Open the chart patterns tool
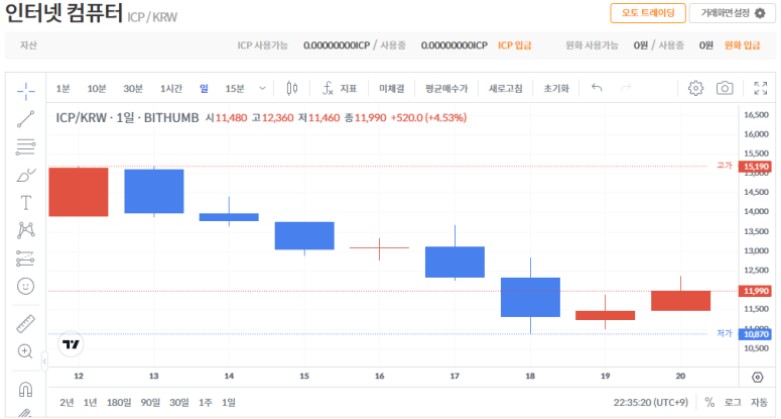Image resolution: width=781 pixels, height=419 pixels. point(26,230)
